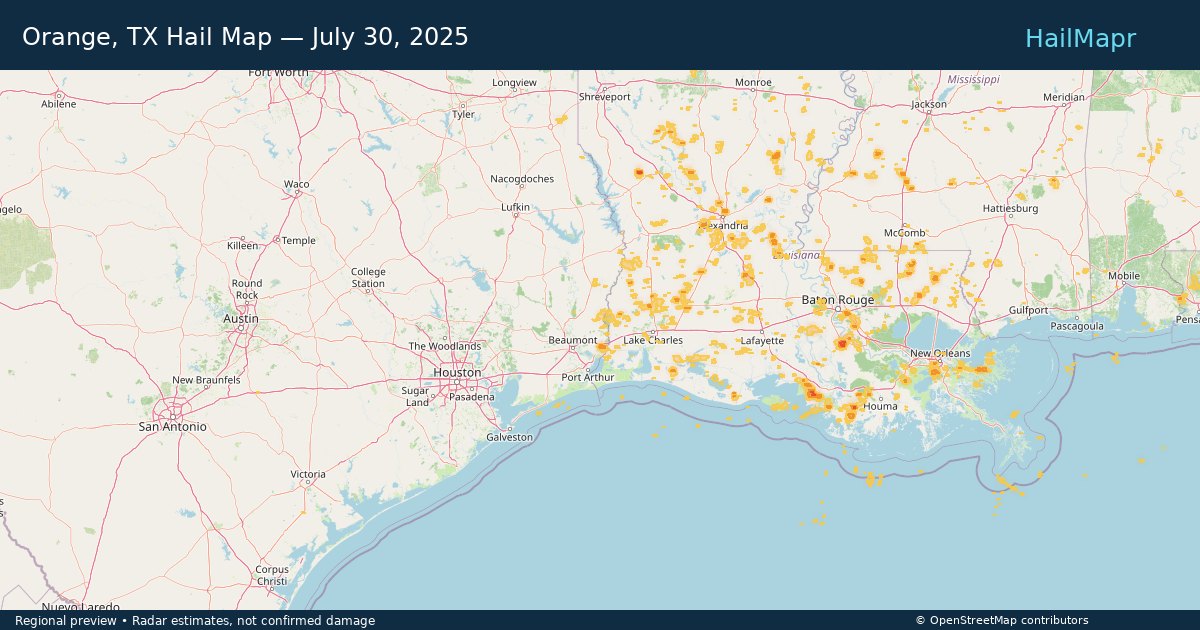Screen dimensions: 1200x630
Task: Click the Port Arthur map label
Action: [x=588, y=377]
